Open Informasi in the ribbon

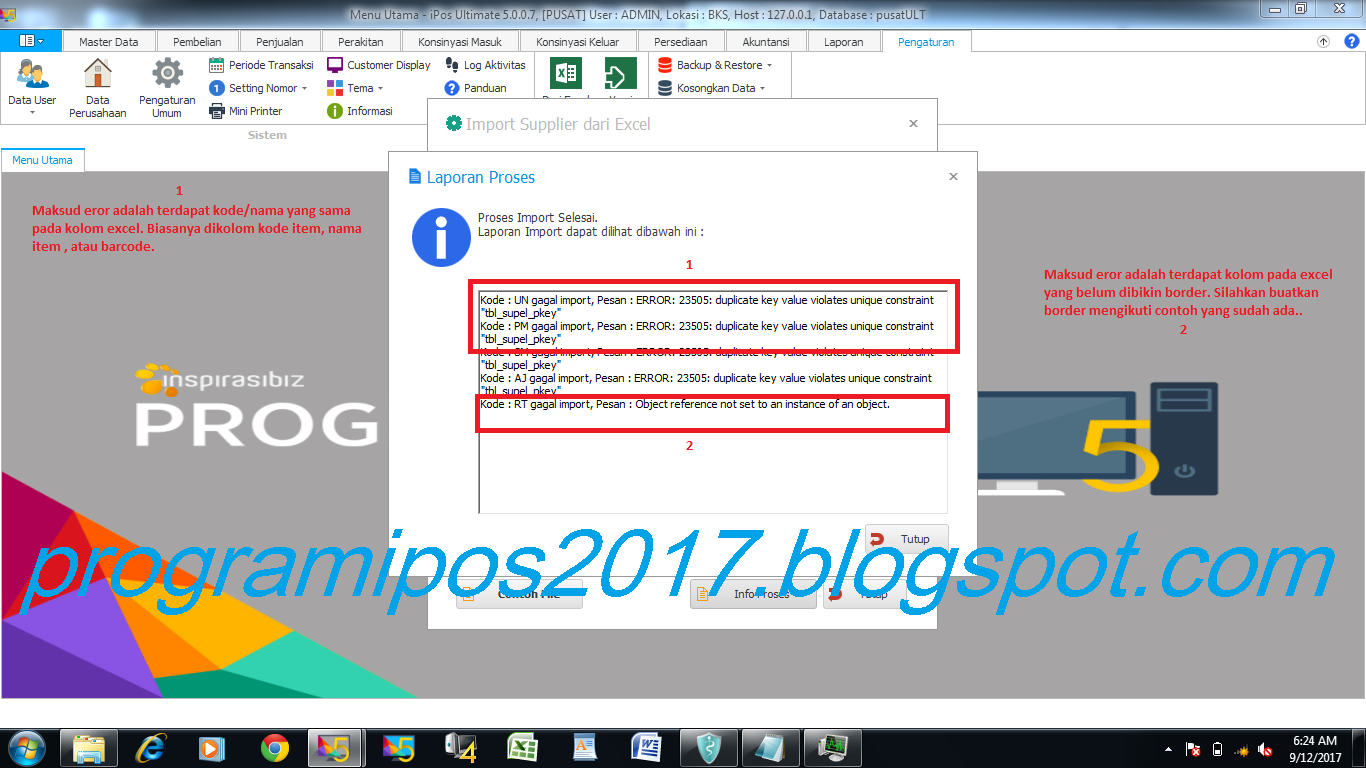coord(360,111)
